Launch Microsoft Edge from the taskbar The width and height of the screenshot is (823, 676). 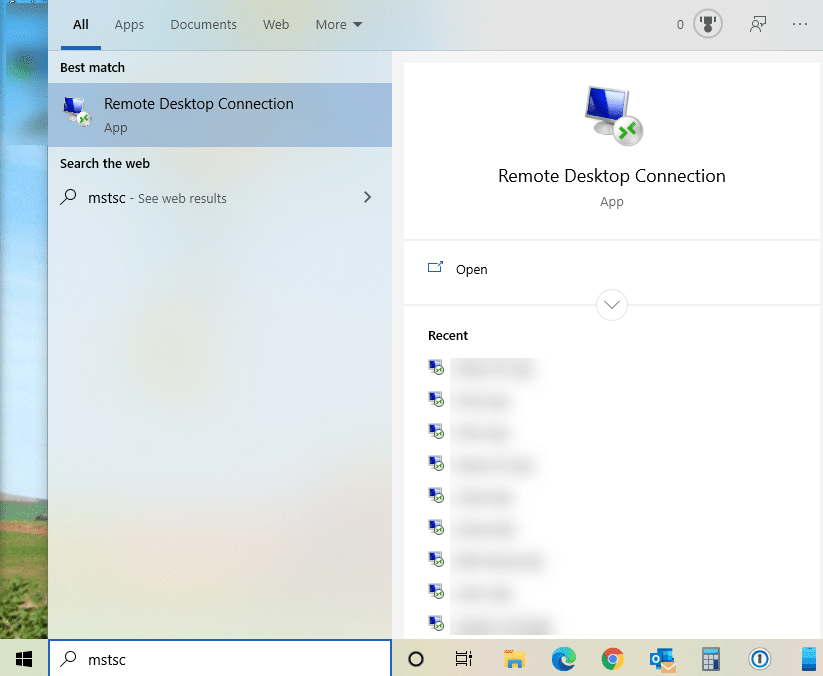562,659
